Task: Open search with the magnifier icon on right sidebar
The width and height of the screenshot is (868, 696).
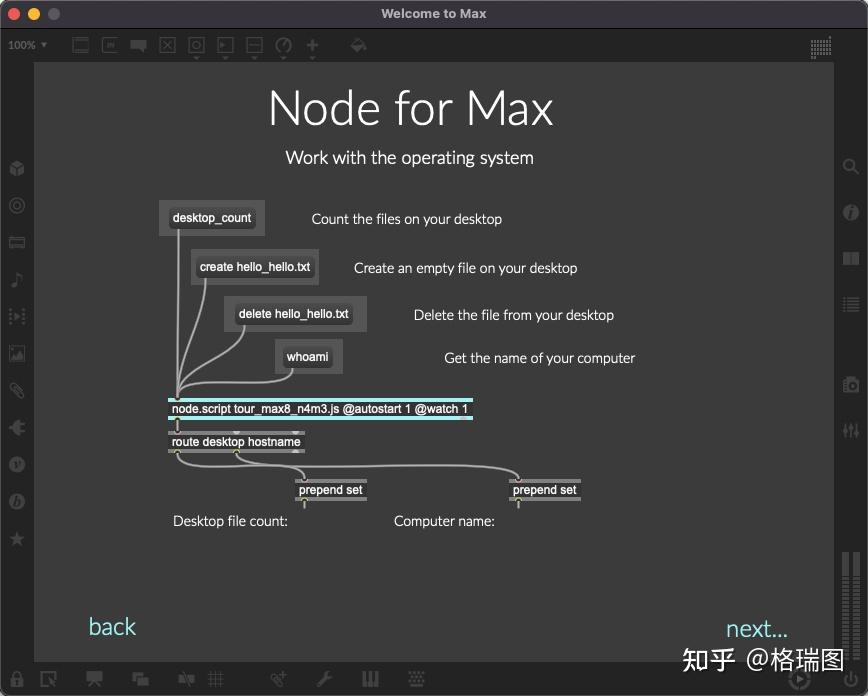Action: (x=850, y=167)
